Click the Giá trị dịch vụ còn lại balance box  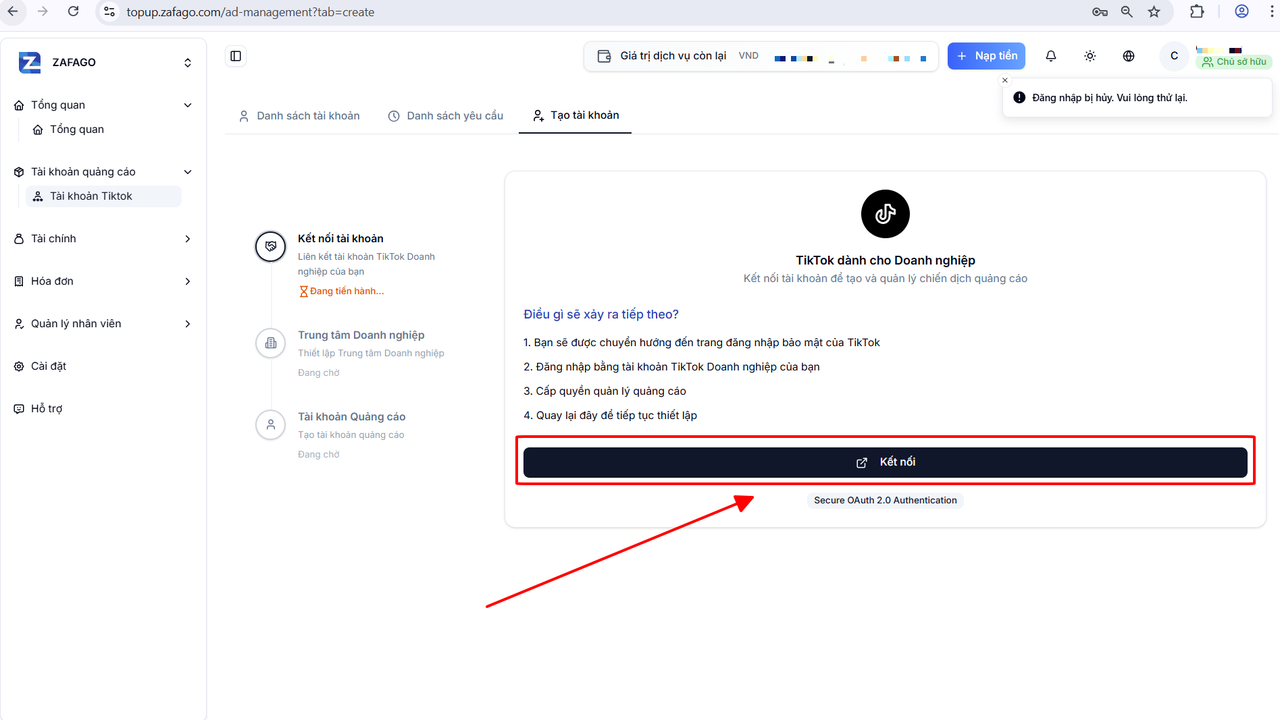761,56
